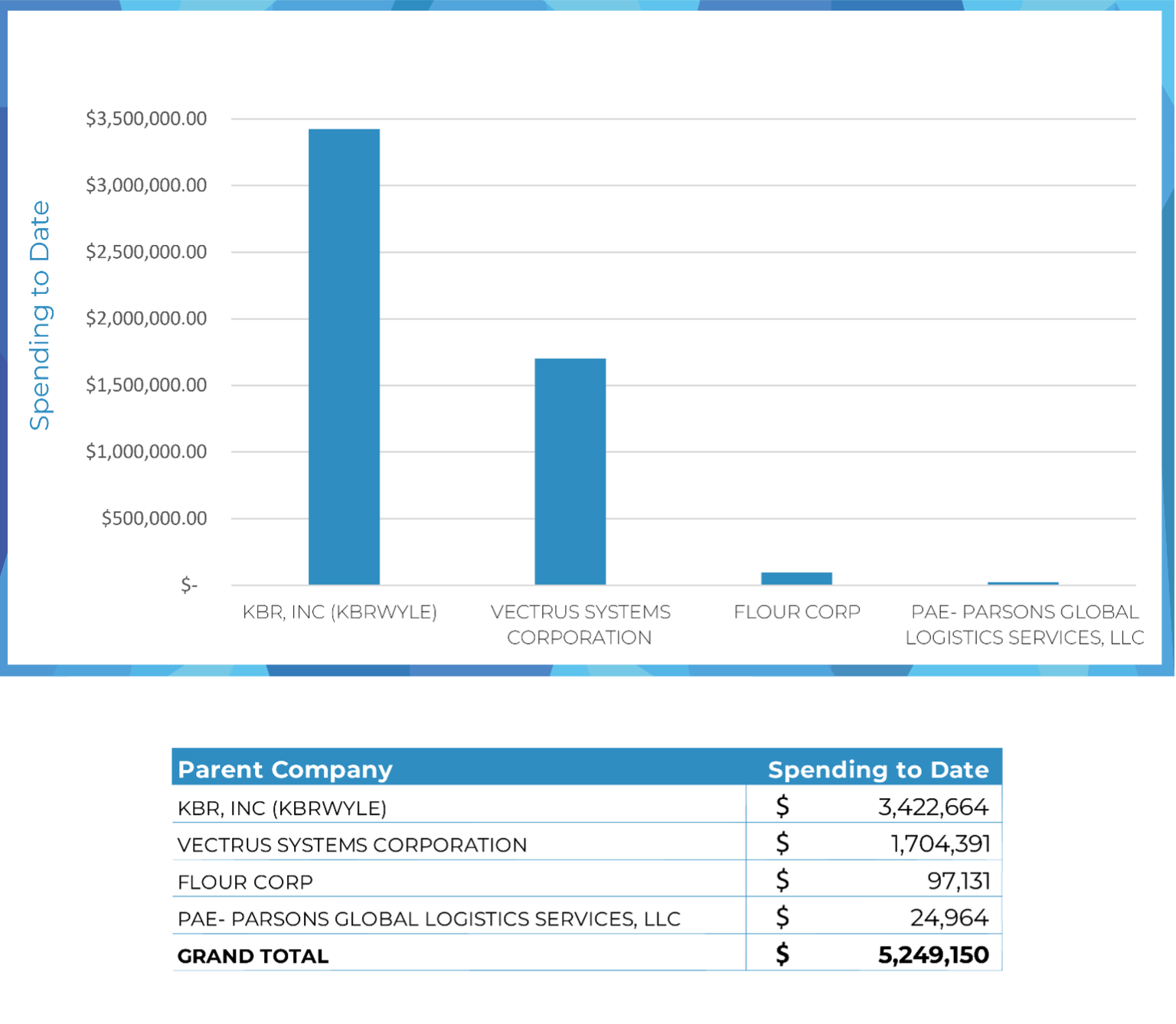Screen dimensions: 1176x1024
Task: Click the PAE- PARSONS GLOBAL bar
Action: [x=1023, y=584]
